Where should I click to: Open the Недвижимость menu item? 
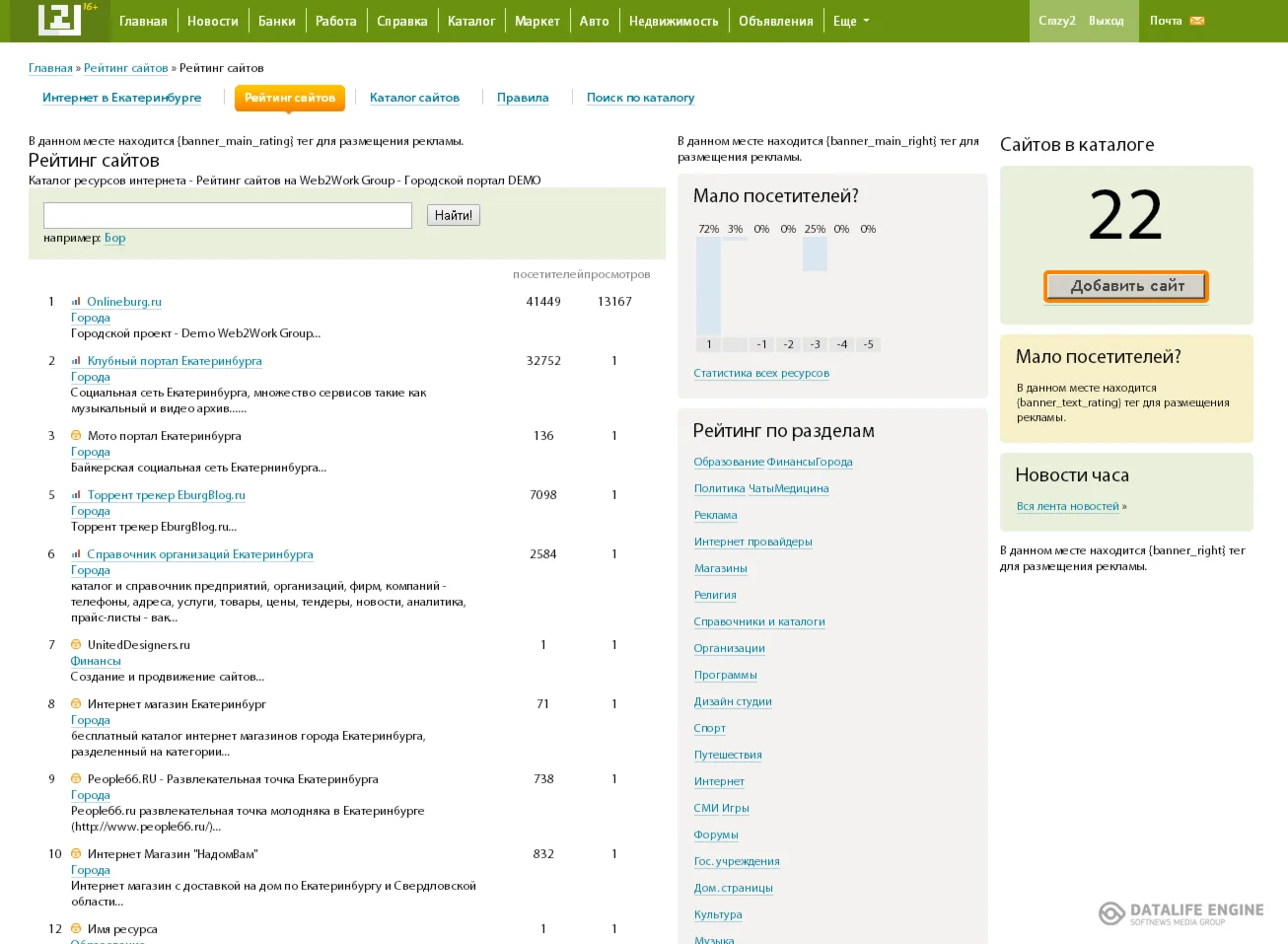point(674,21)
